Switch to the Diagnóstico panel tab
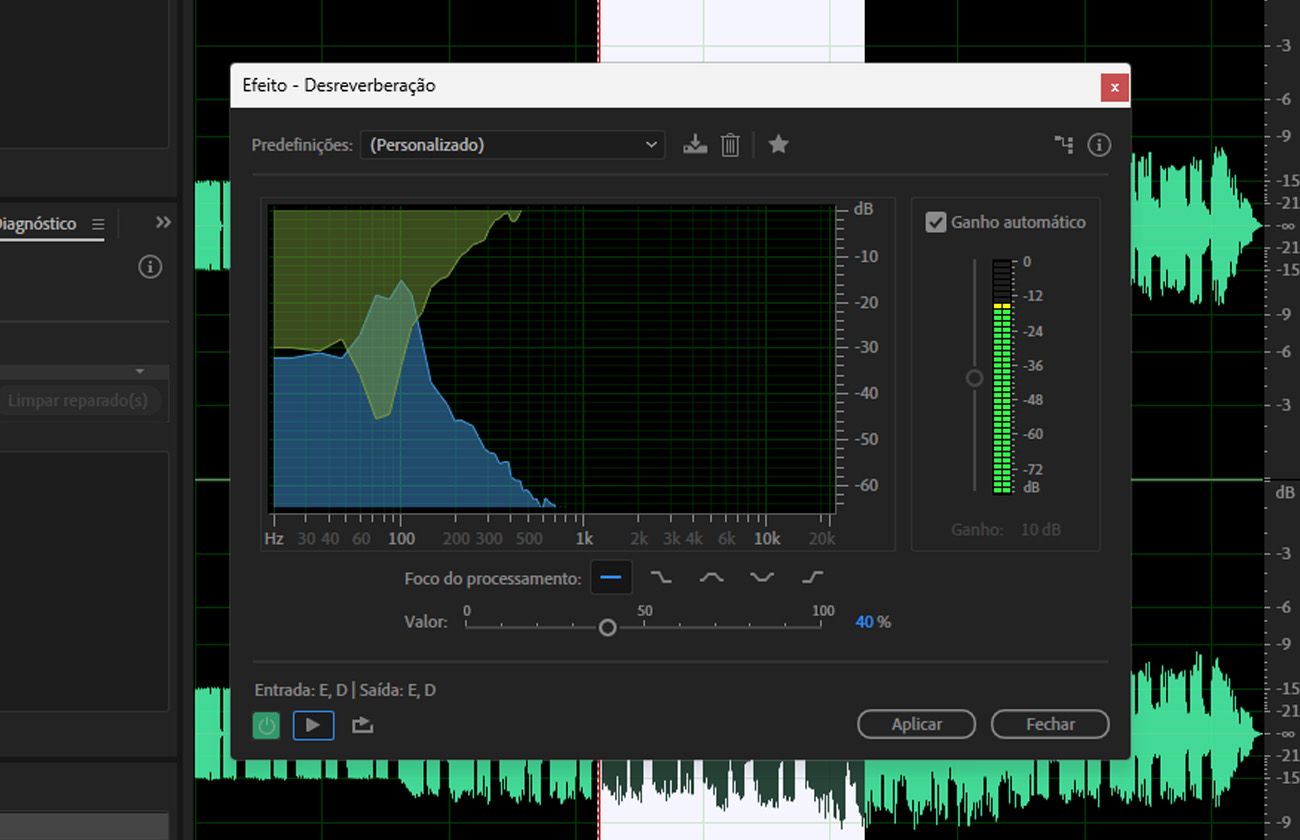 (38, 224)
